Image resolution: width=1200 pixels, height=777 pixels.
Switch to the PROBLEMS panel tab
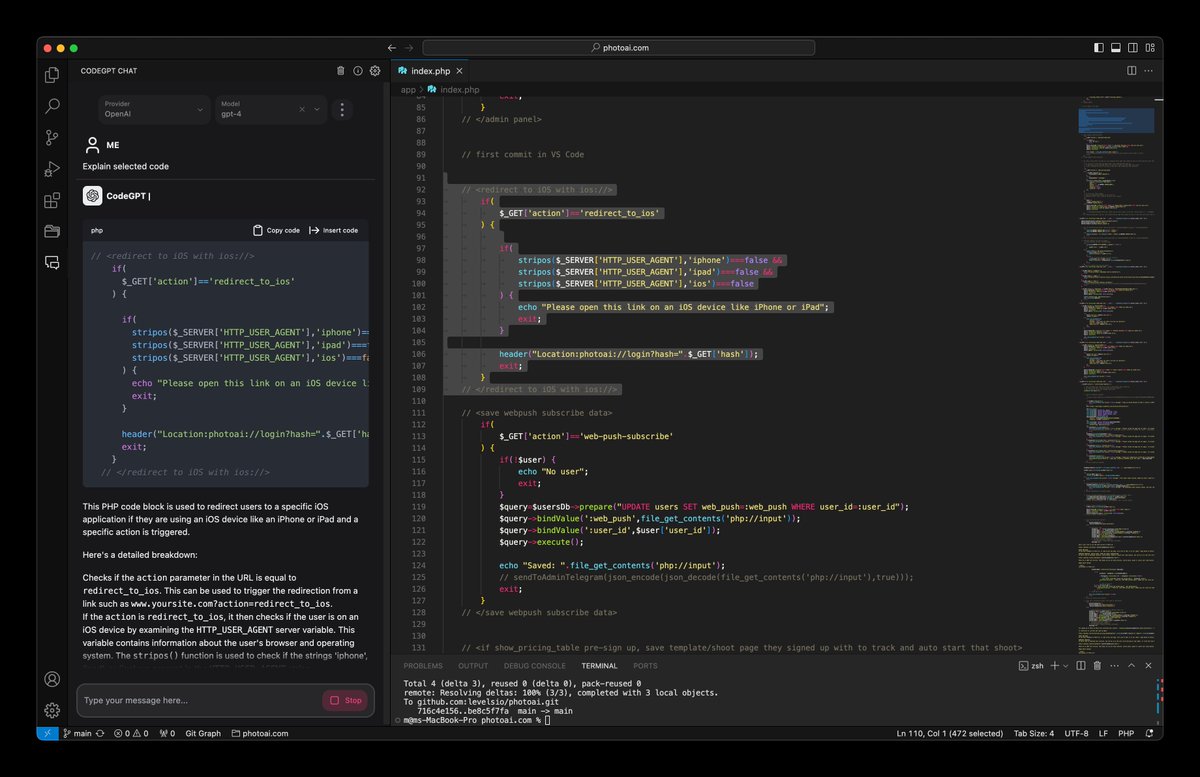point(423,665)
